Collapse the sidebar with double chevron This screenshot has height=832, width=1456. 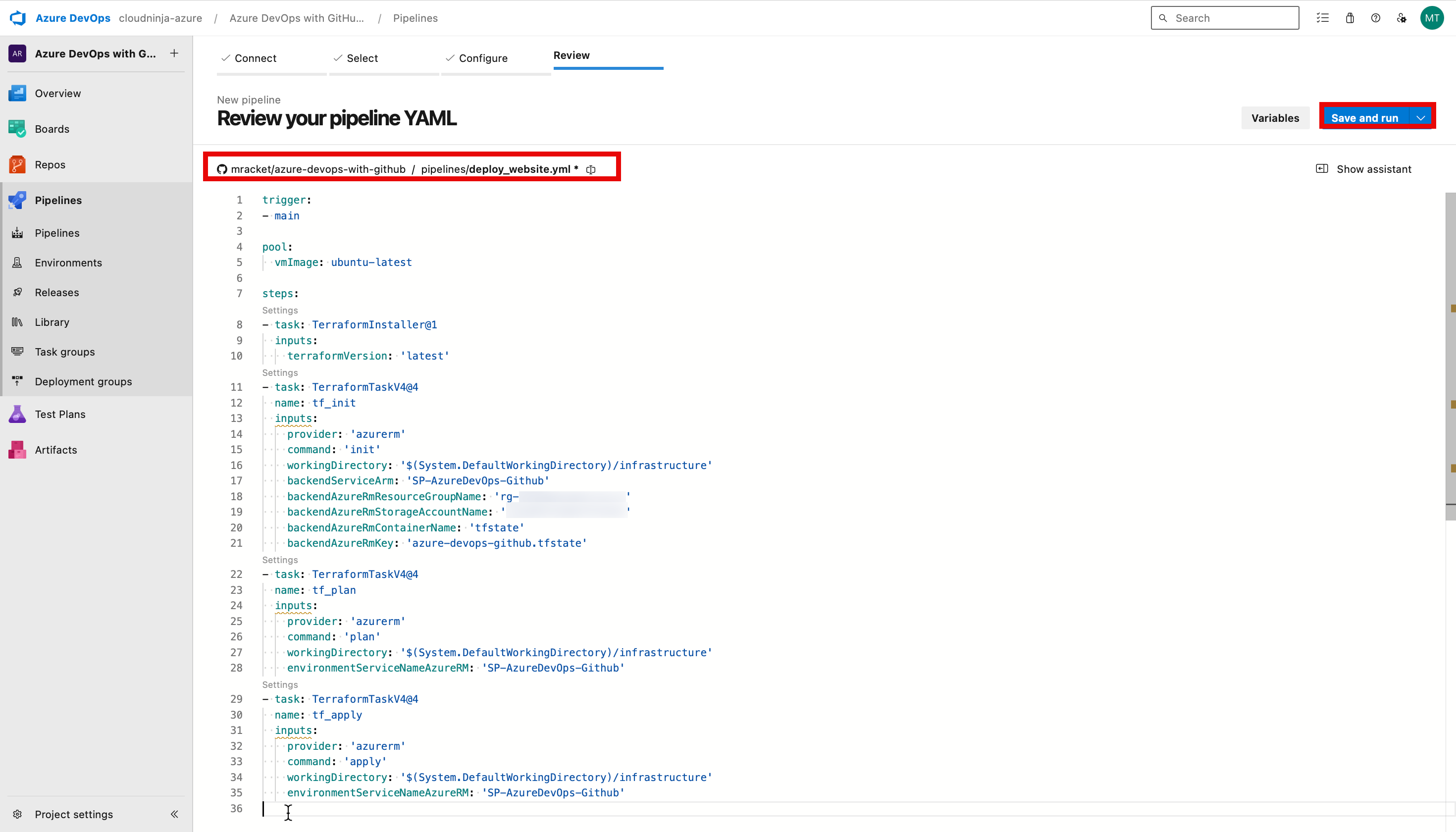[174, 814]
